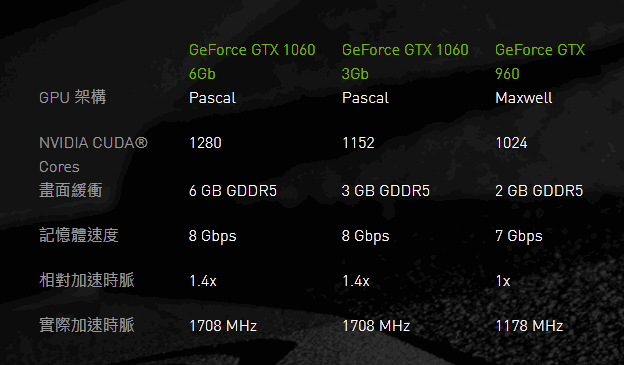Click the 1280 CUDA cores value
This screenshot has height=365, width=624.
tap(205, 143)
